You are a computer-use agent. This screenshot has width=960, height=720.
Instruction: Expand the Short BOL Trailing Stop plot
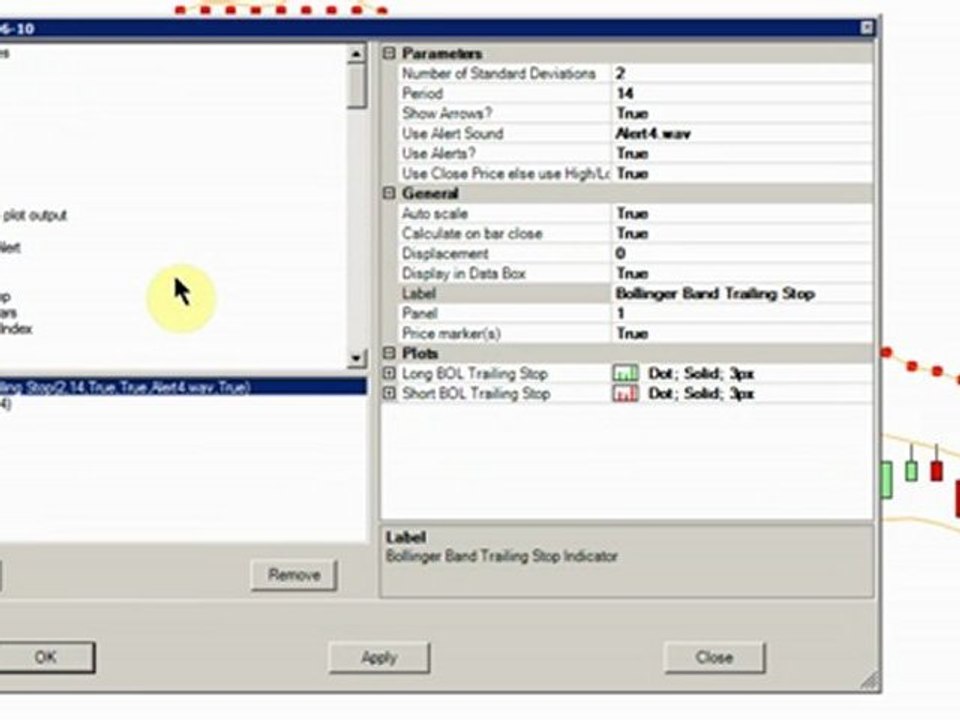click(x=389, y=393)
